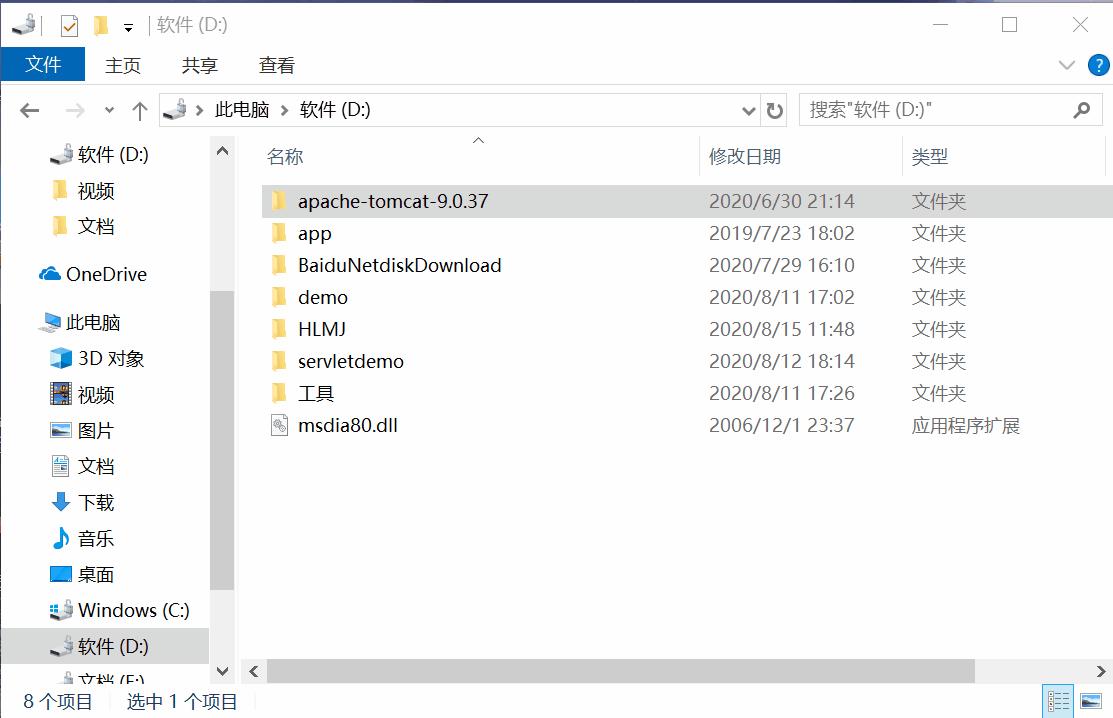Open the address bar dropdown arrow
The image size is (1113, 718).
(748, 110)
